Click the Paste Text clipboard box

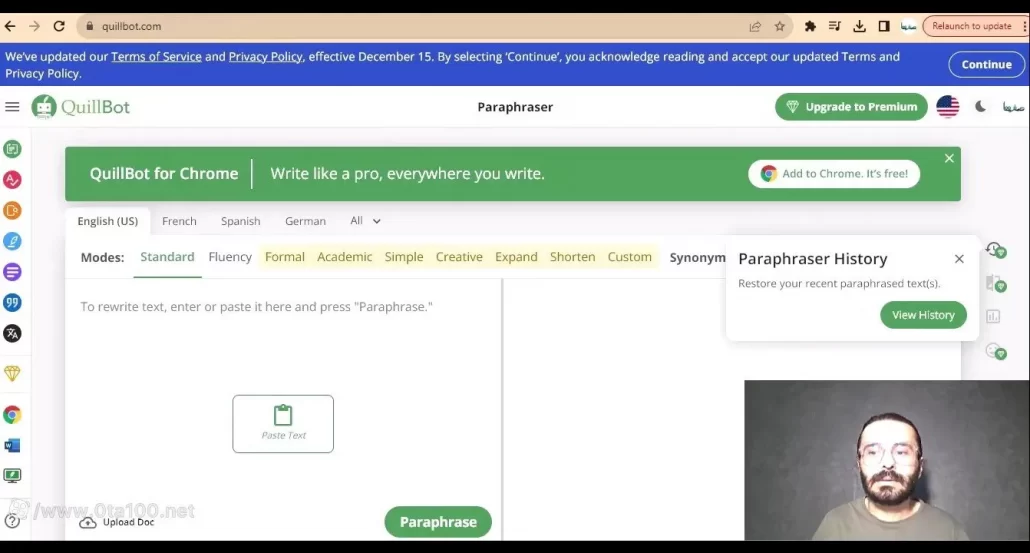(283, 423)
